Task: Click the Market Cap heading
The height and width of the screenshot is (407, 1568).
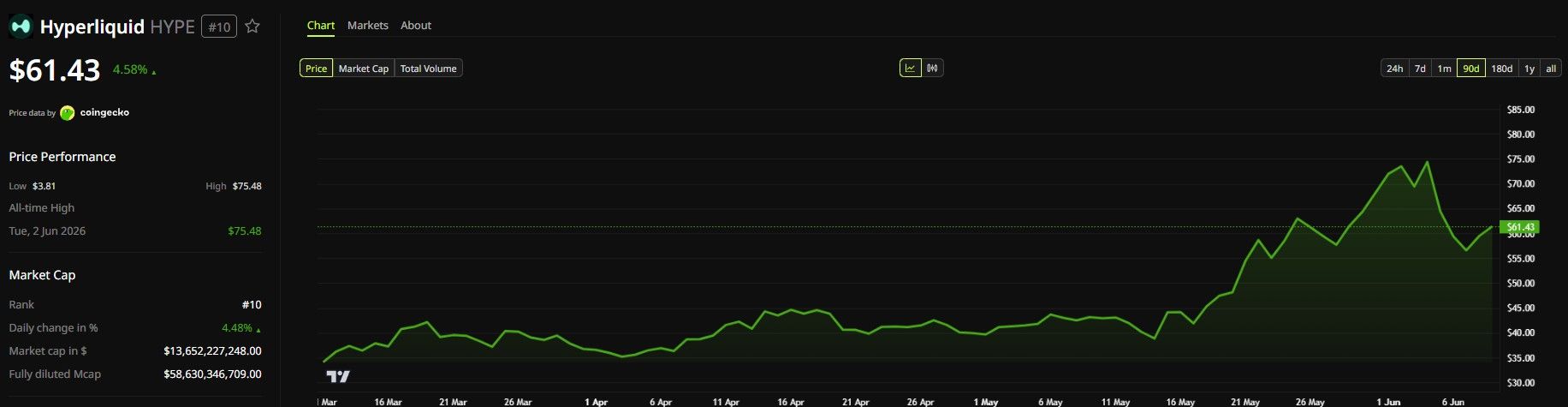Action: [42, 275]
